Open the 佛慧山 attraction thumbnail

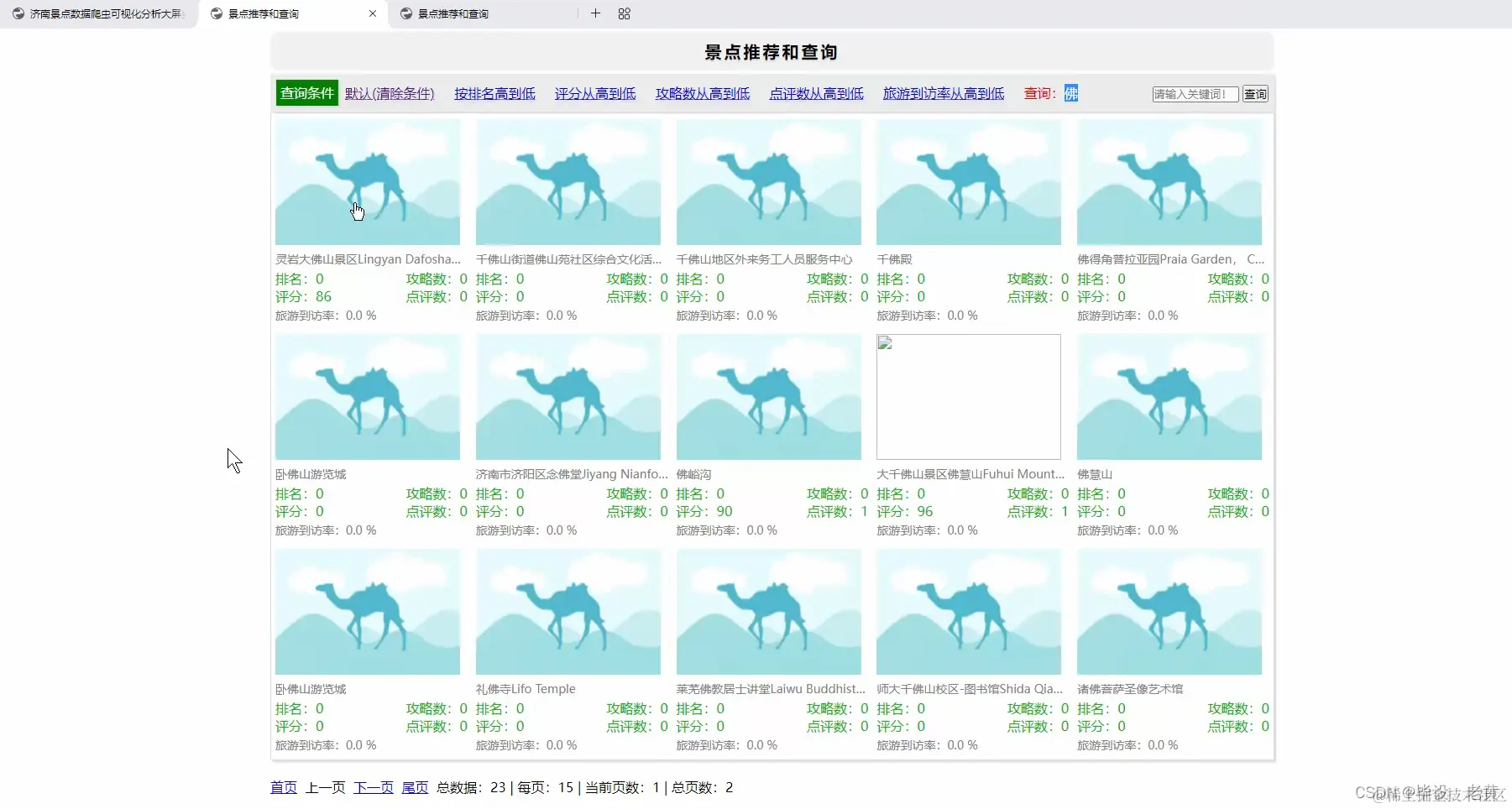pos(1169,397)
